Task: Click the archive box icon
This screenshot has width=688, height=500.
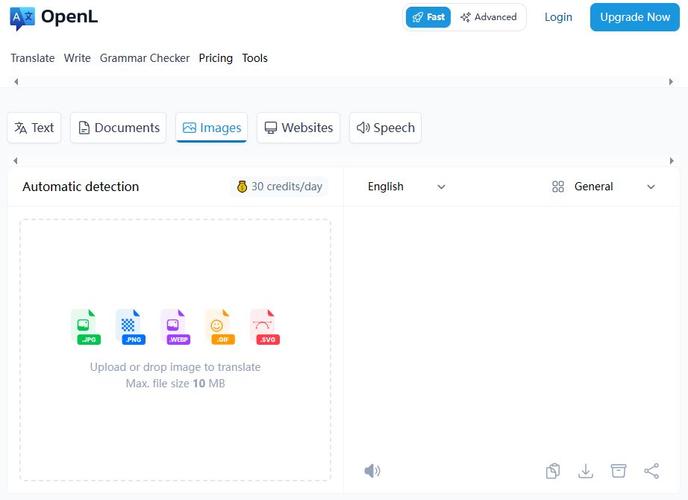Action: [x=619, y=471]
